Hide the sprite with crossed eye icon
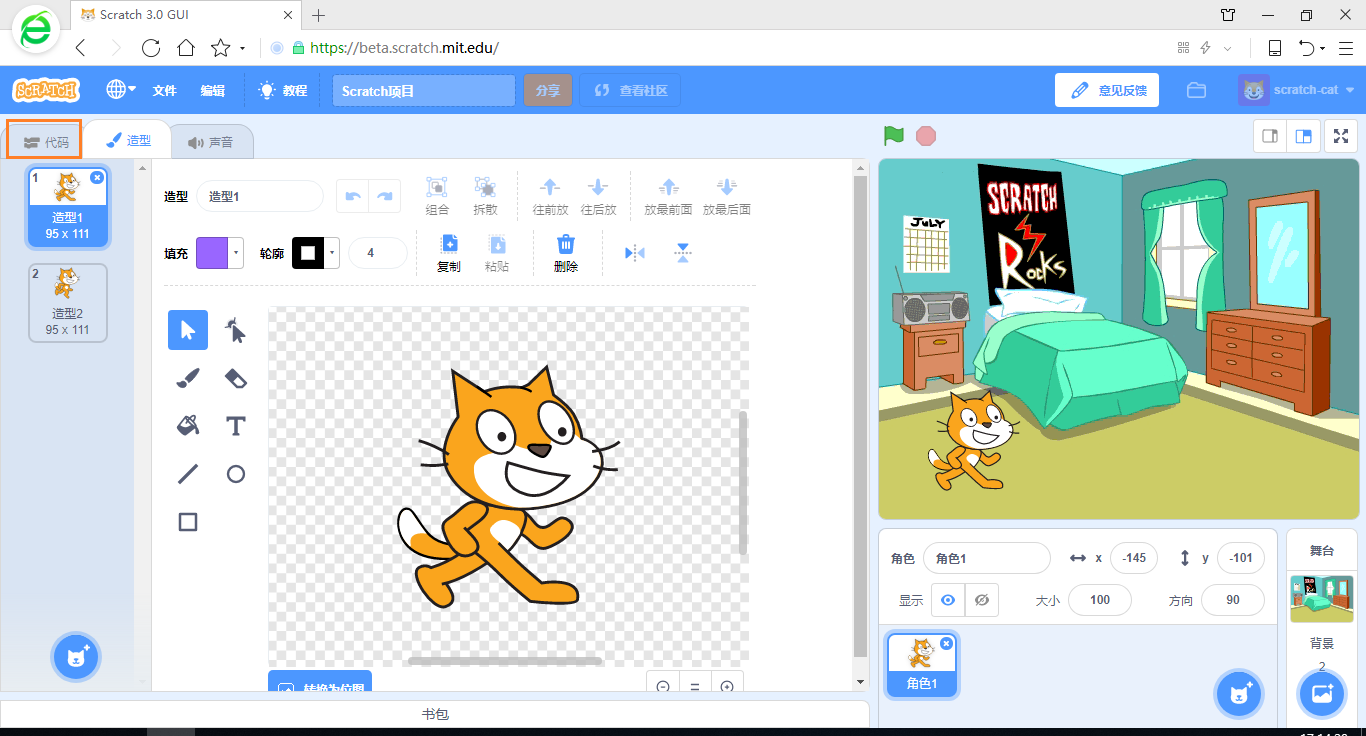 click(x=982, y=600)
